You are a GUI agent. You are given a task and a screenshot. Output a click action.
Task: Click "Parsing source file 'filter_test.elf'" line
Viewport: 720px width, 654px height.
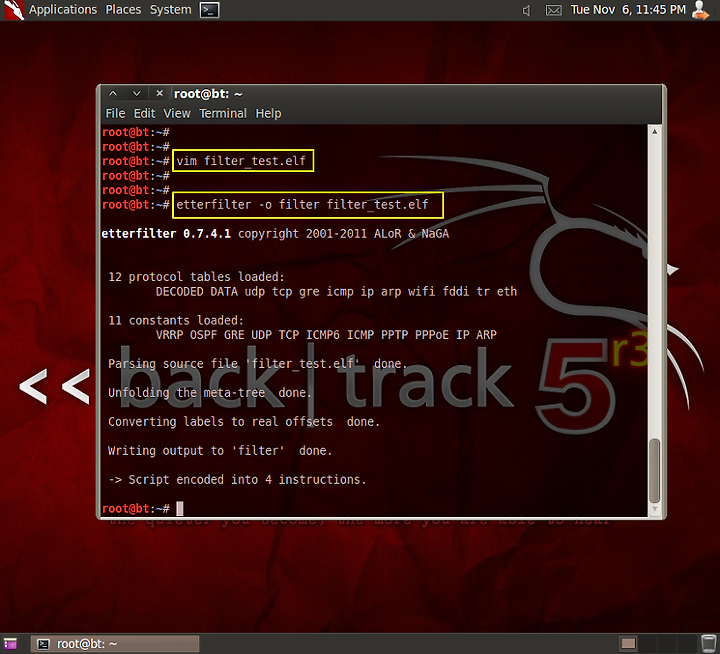click(x=258, y=364)
